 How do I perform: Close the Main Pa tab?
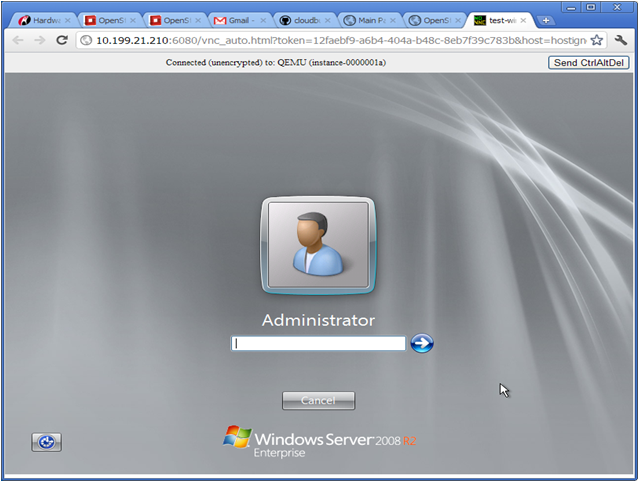[392, 20]
